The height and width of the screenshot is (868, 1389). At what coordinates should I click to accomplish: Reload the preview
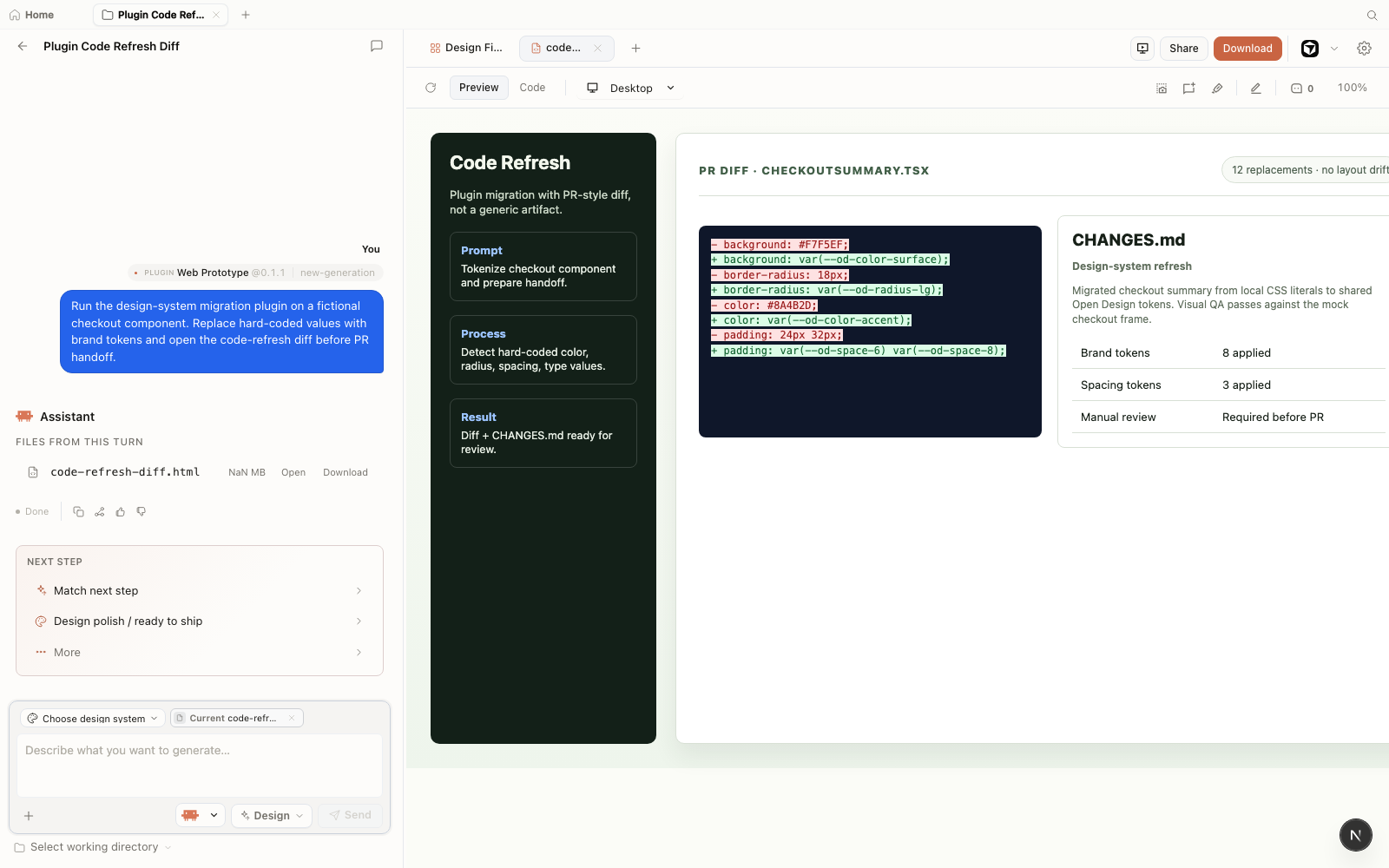[x=431, y=88]
